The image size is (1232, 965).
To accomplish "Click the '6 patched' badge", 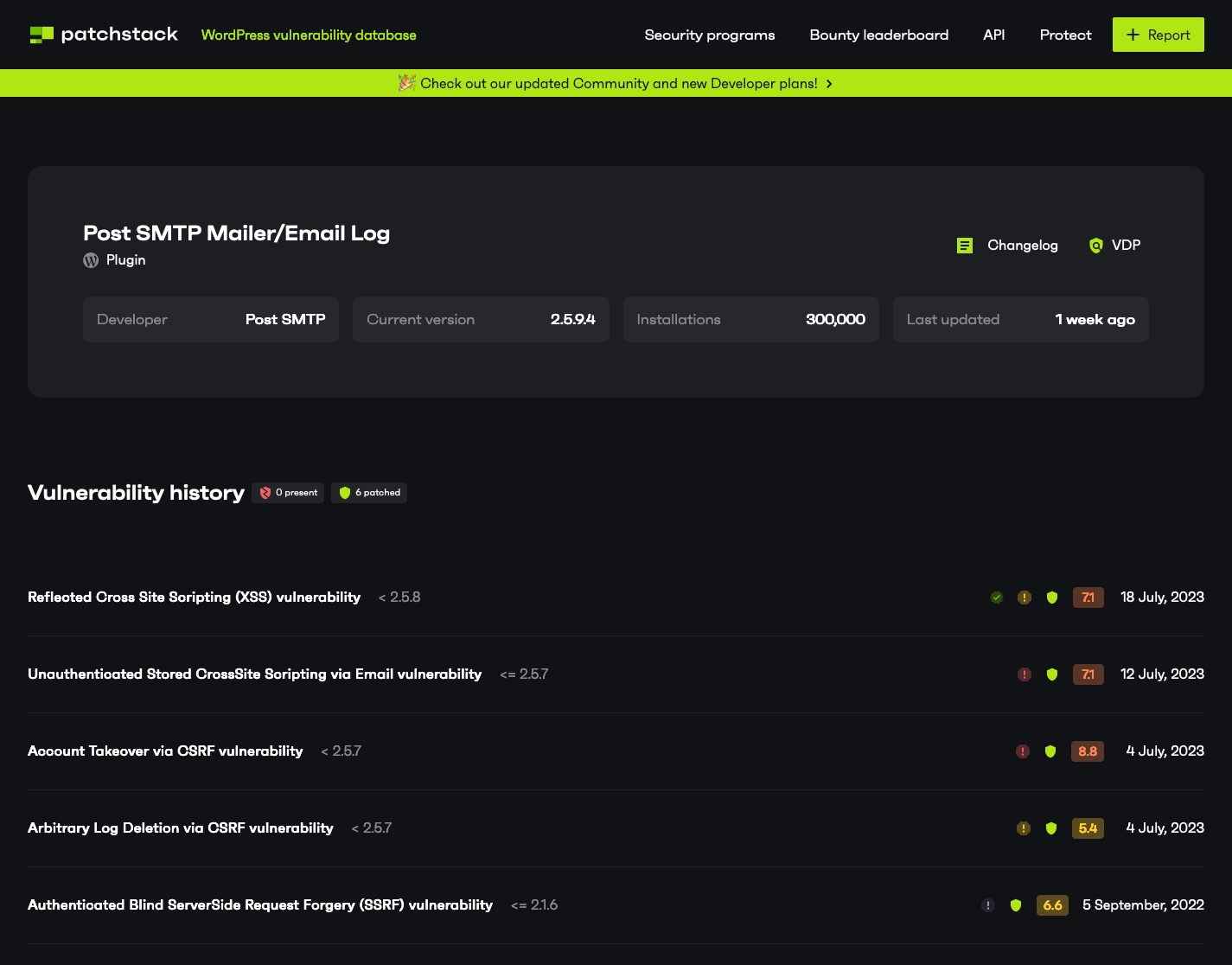I will click(x=369, y=493).
